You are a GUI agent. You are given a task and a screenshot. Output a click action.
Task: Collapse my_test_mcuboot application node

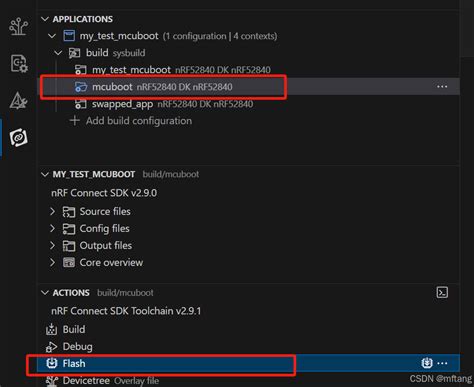52,36
